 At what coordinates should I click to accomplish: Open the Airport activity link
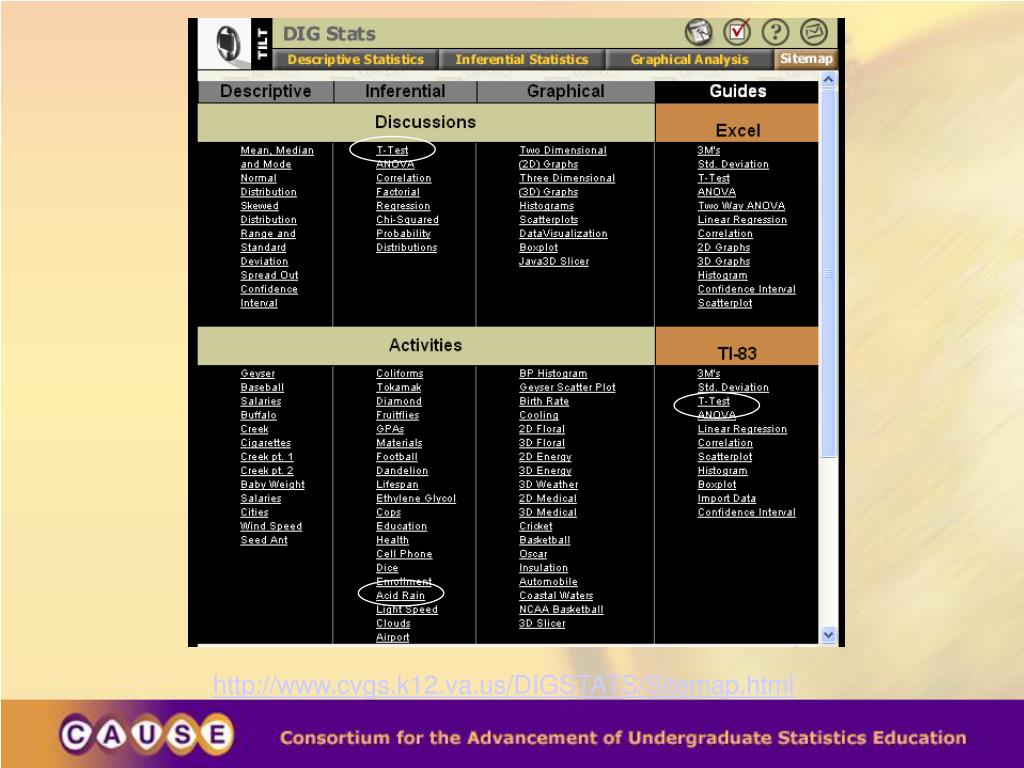[392, 637]
